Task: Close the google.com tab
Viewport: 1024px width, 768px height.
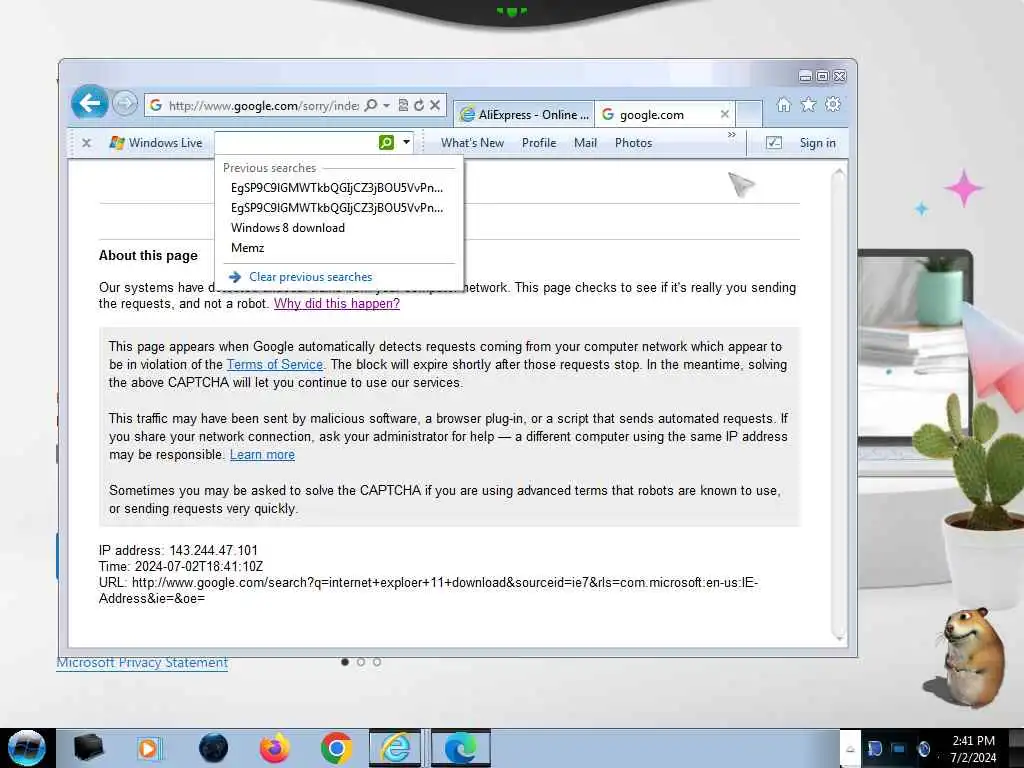Action: point(724,114)
